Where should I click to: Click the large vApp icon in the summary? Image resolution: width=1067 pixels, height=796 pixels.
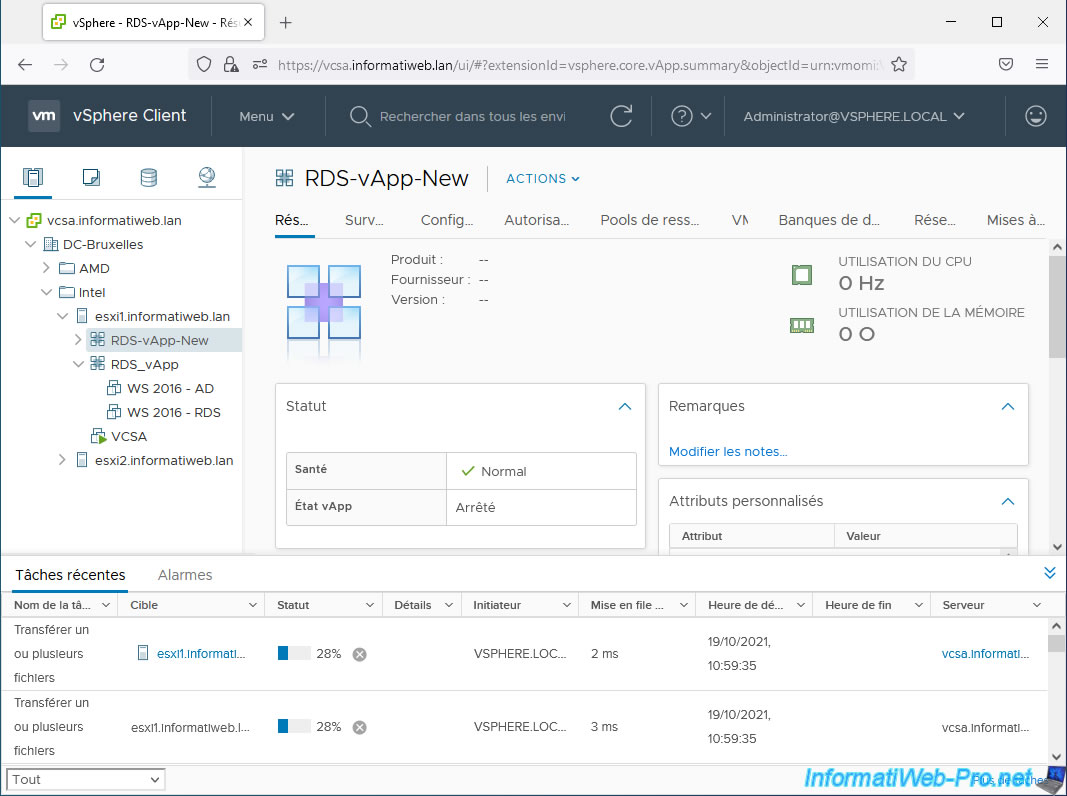[324, 303]
